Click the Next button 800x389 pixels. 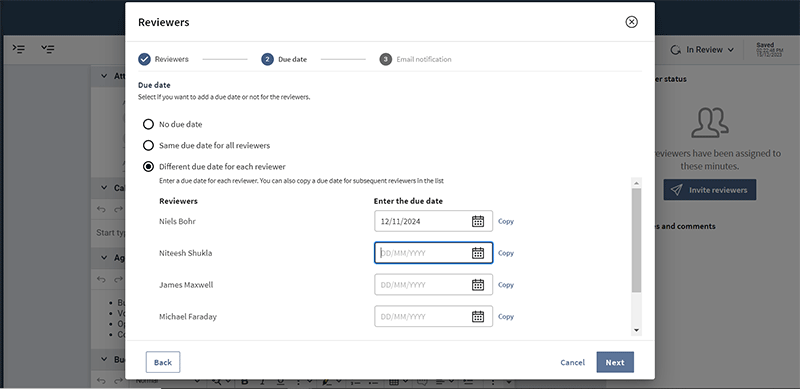click(615, 362)
